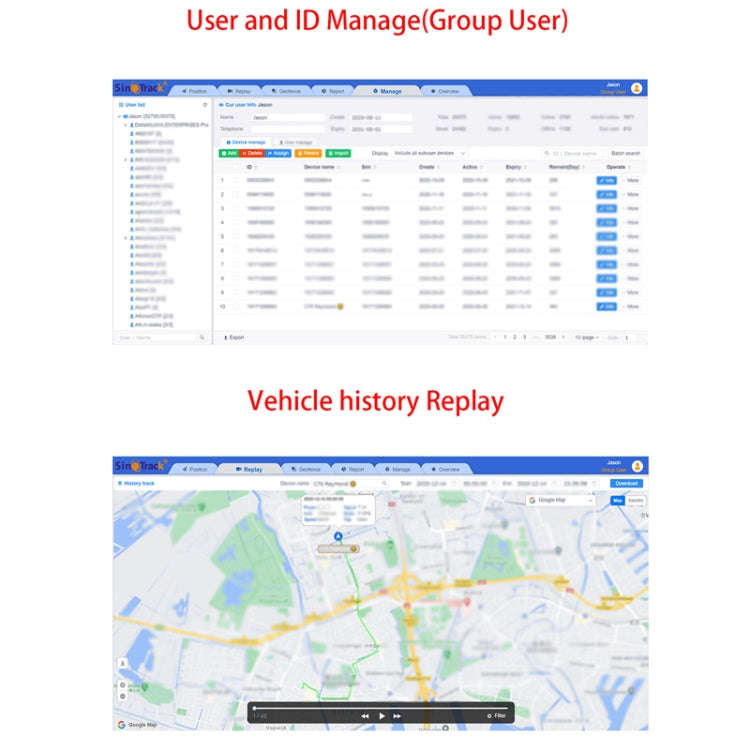Open the Filter settings in replay bar
Screen dimensions: 750x750
tap(496, 716)
